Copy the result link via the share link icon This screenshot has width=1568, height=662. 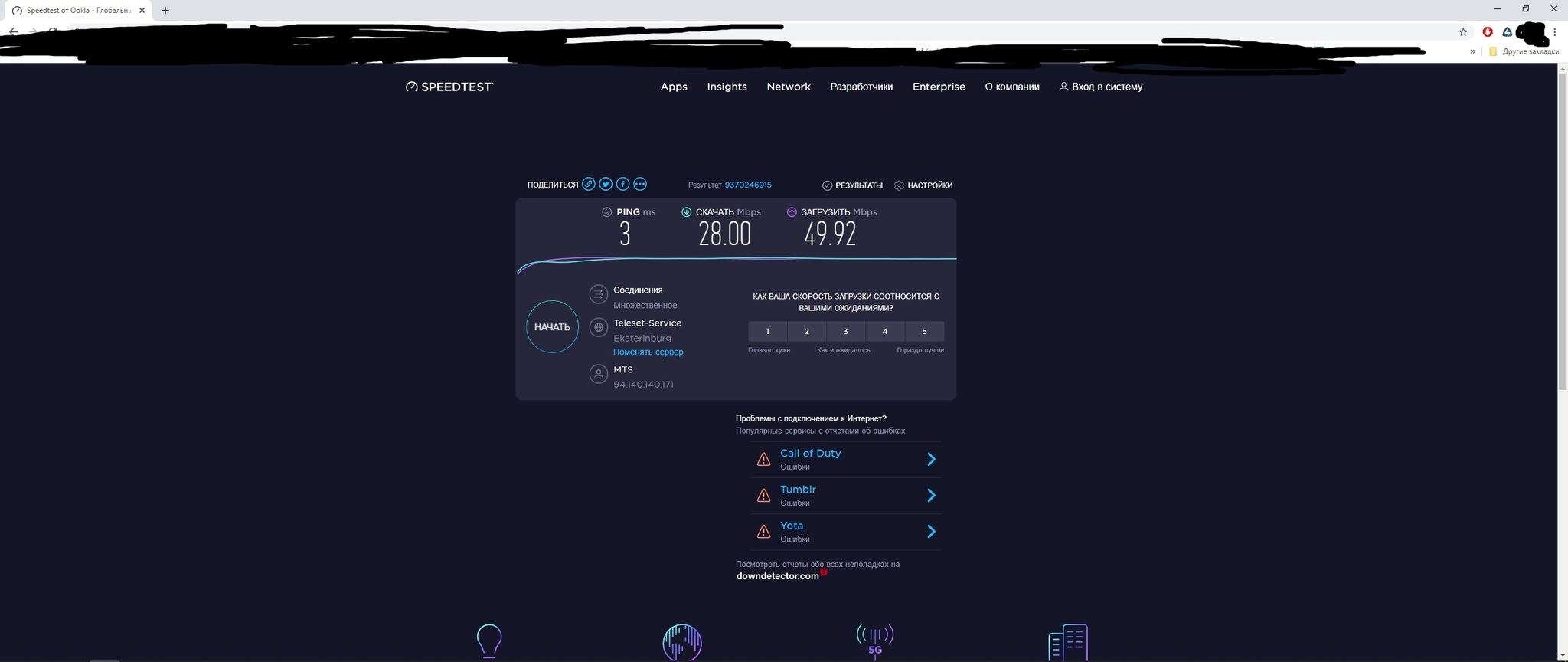point(588,184)
